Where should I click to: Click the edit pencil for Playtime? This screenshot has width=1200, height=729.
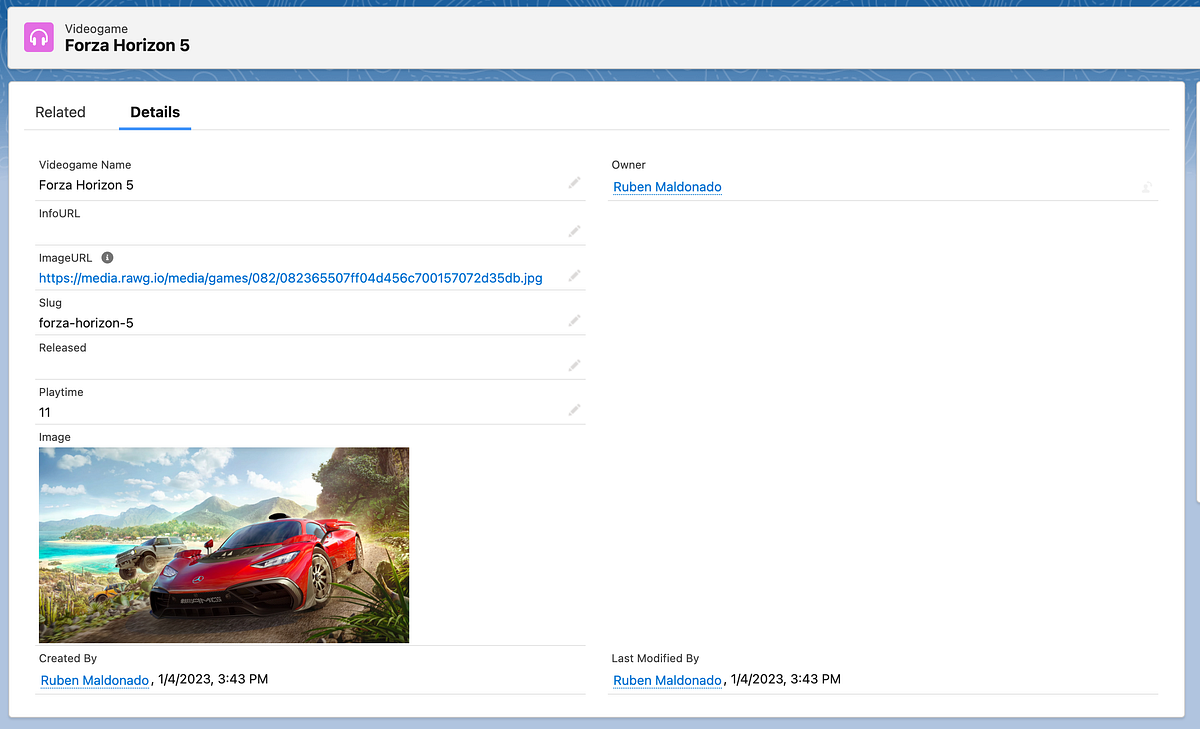(x=574, y=410)
